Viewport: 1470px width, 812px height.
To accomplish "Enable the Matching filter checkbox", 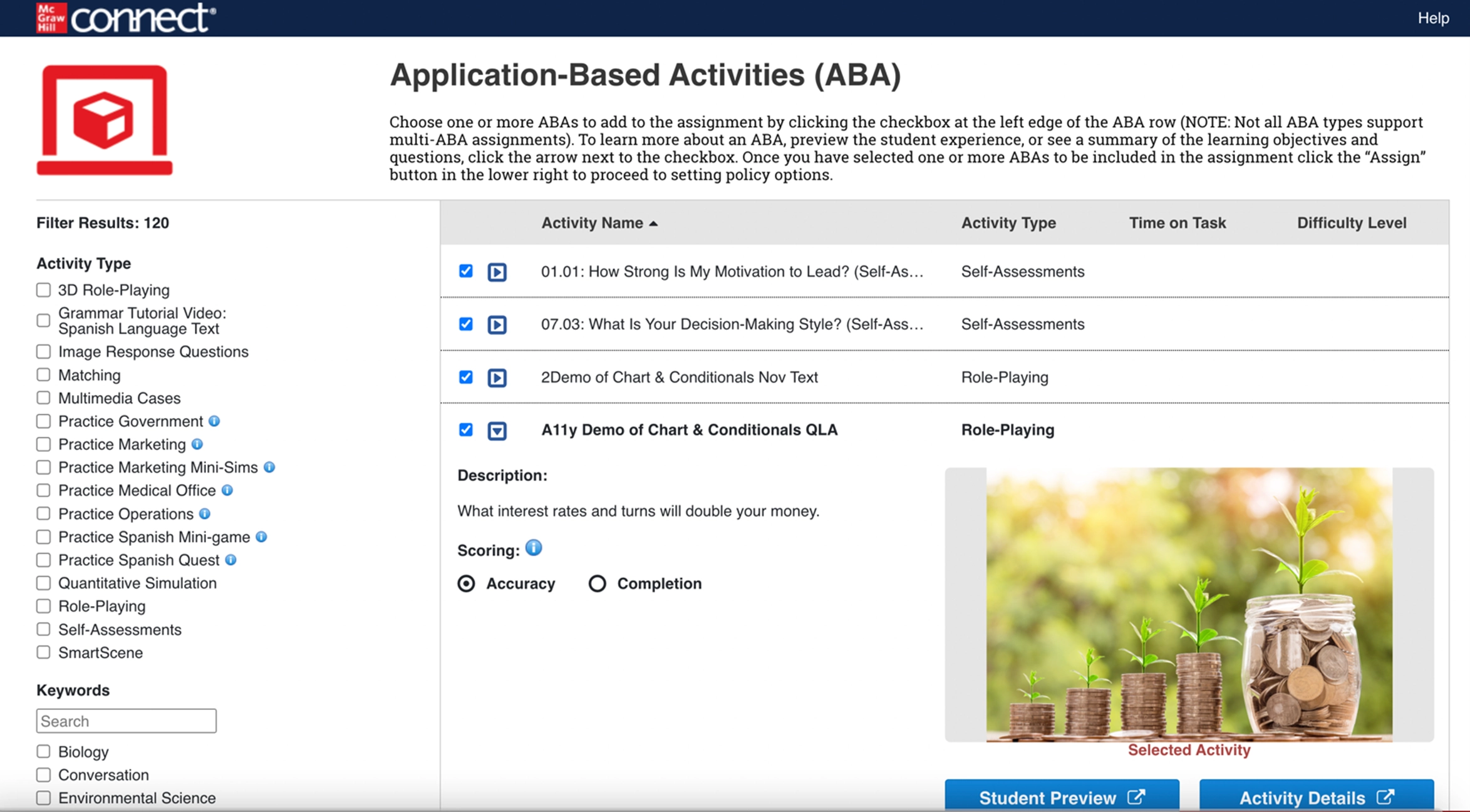I will pos(43,374).
